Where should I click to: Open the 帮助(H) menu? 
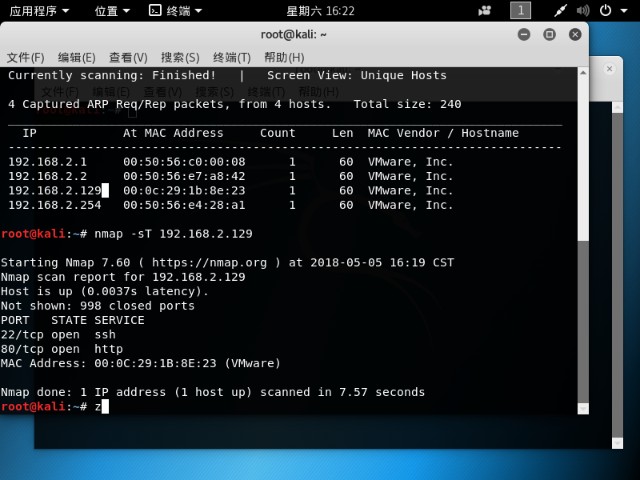click(284, 58)
